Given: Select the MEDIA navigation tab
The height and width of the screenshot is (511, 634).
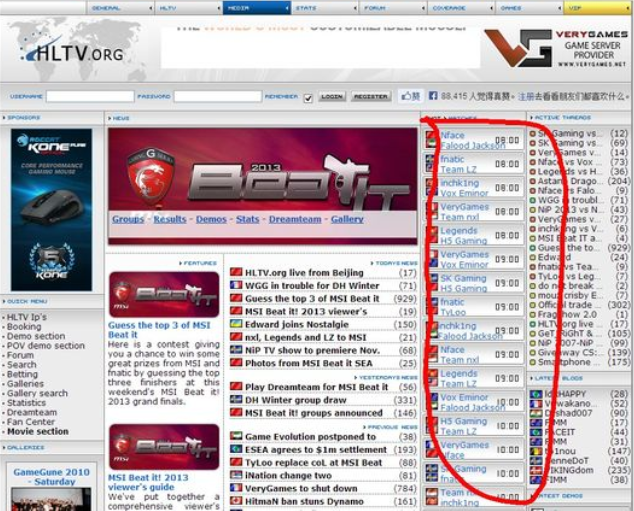Looking at the screenshot, I should pyautogui.click(x=256, y=8).
